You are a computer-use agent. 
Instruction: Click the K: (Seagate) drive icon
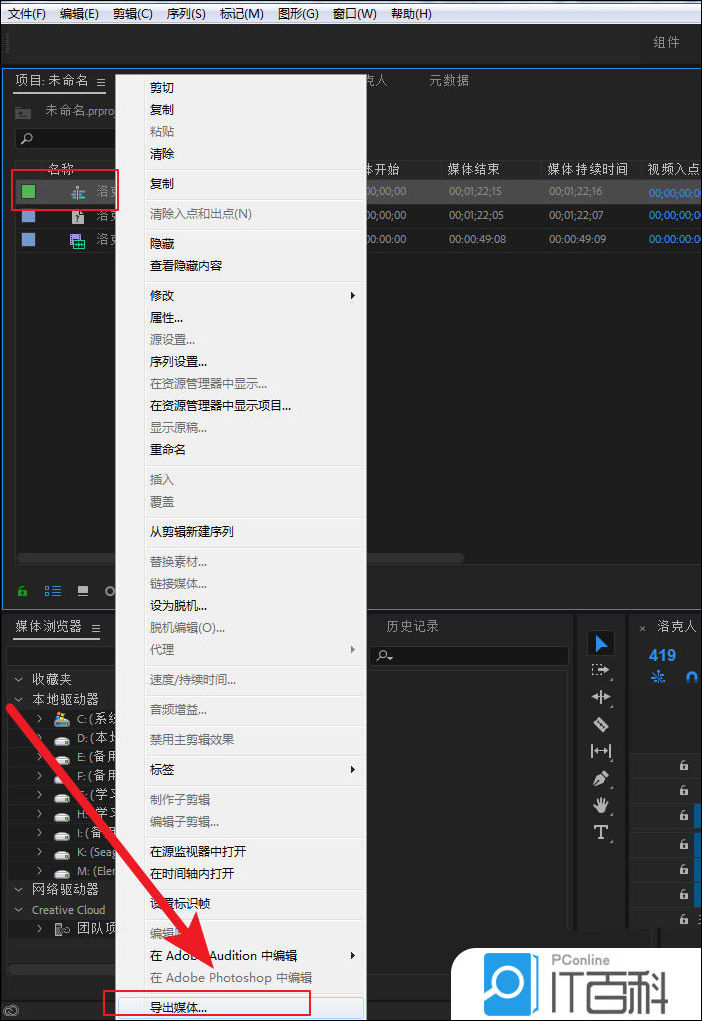coord(62,854)
